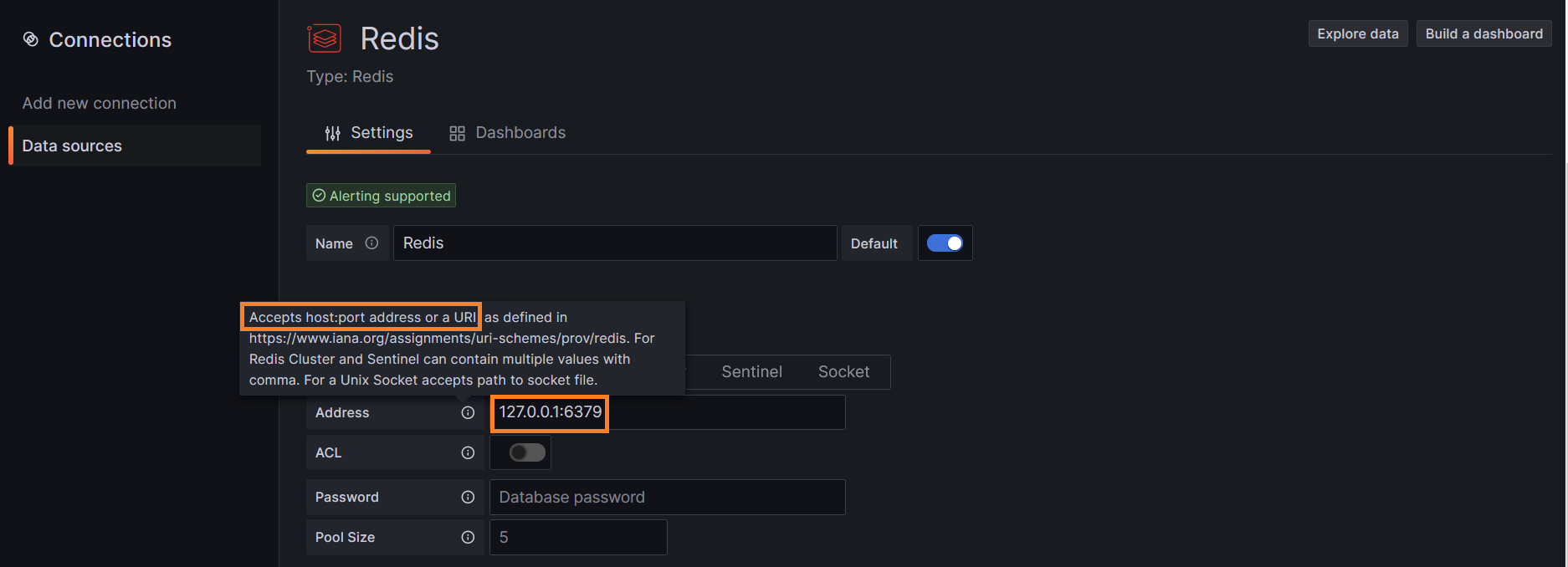Open the Settings tab
Image resolution: width=1568 pixels, height=567 pixels.
[368, 133]
